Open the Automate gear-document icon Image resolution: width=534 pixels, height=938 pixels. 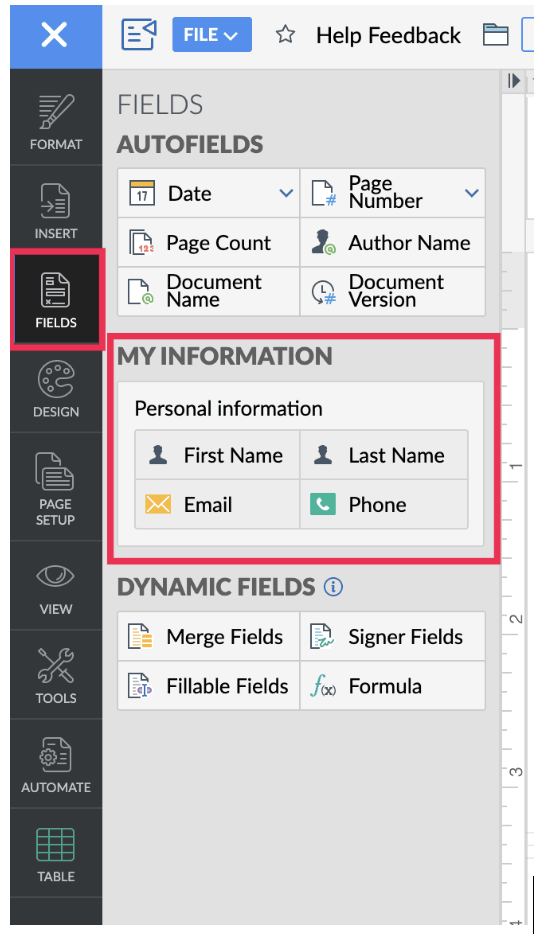point(56,754)
